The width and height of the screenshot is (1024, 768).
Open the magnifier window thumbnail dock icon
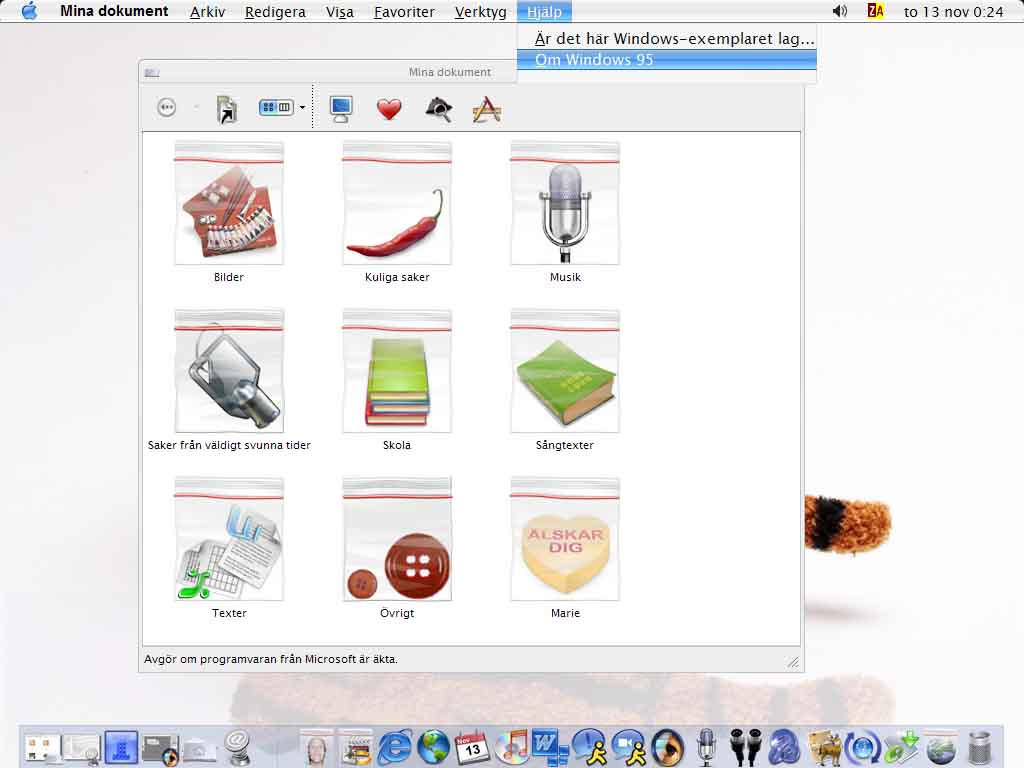82,748
